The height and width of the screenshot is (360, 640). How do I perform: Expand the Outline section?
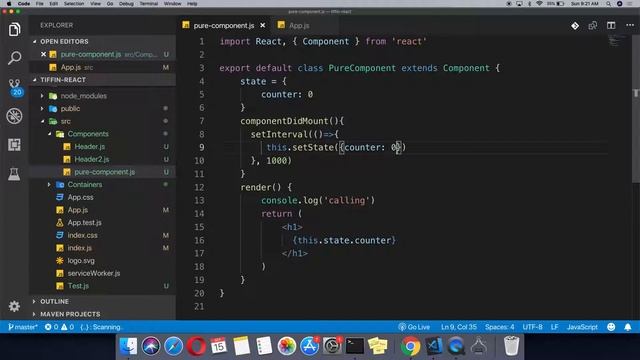pyautogui.click(x=102, y=301)
